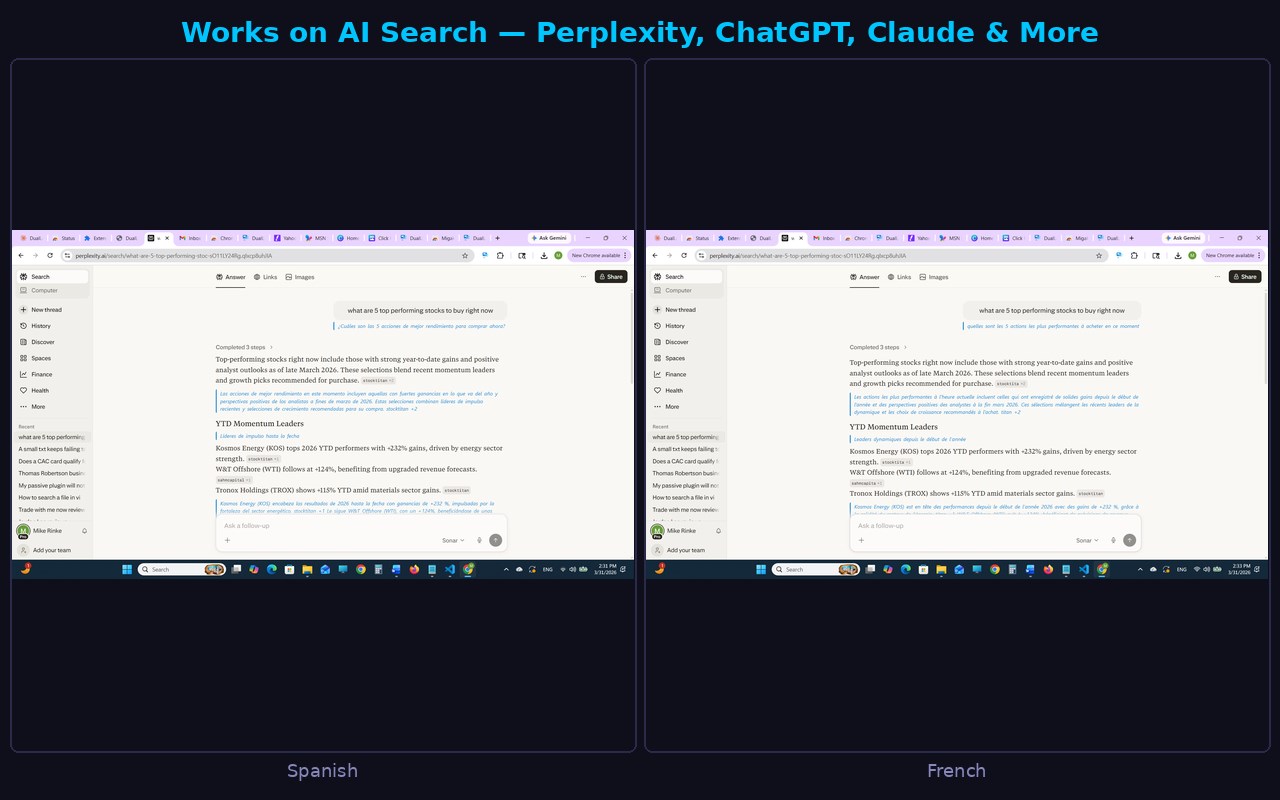Click the plus attach icon in Spanish screenshot's follow-up box

coord(227,540)
